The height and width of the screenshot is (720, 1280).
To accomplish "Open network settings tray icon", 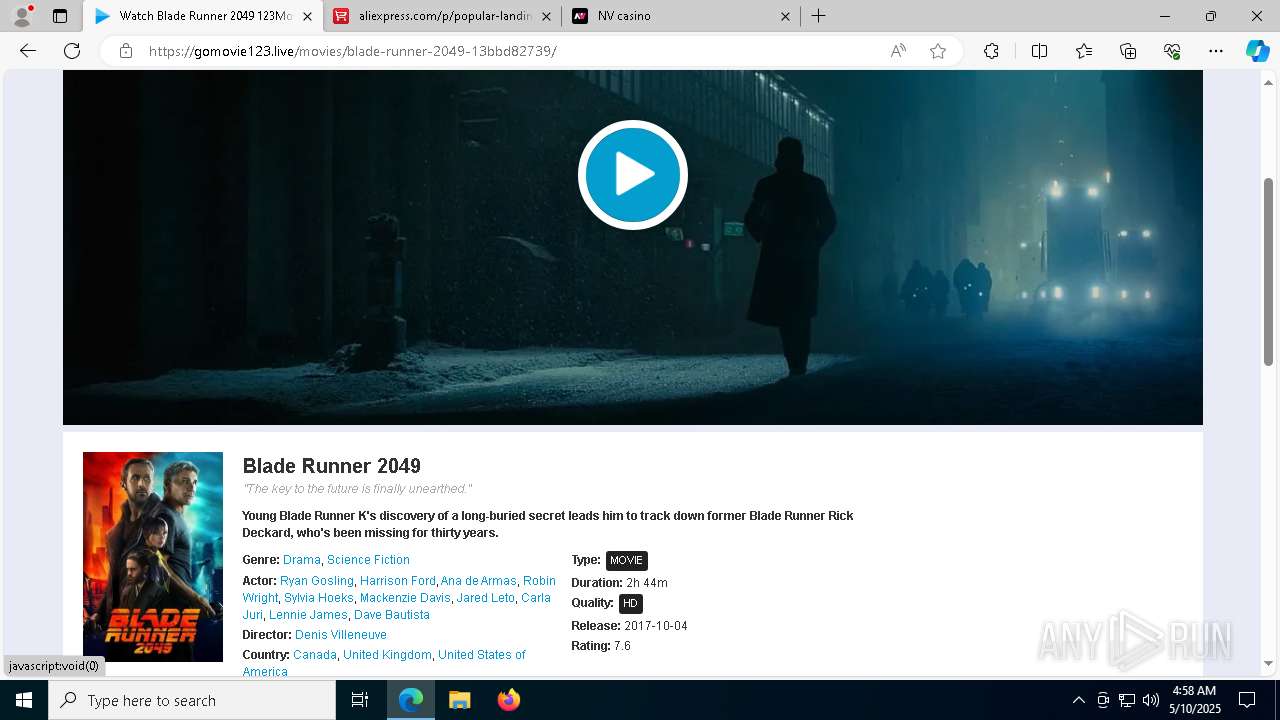I will click(1127, 700).
